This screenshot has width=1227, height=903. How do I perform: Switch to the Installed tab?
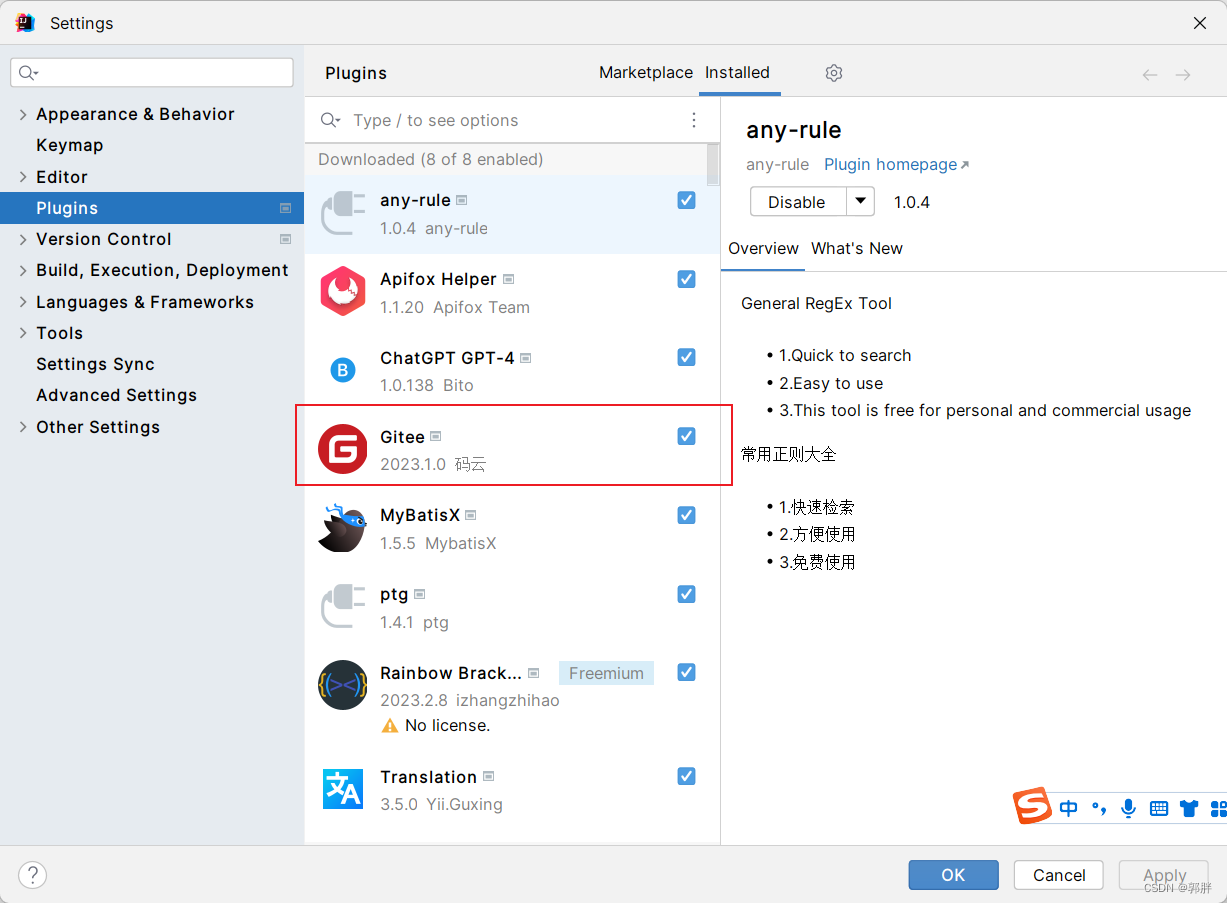tap(737, 73)
